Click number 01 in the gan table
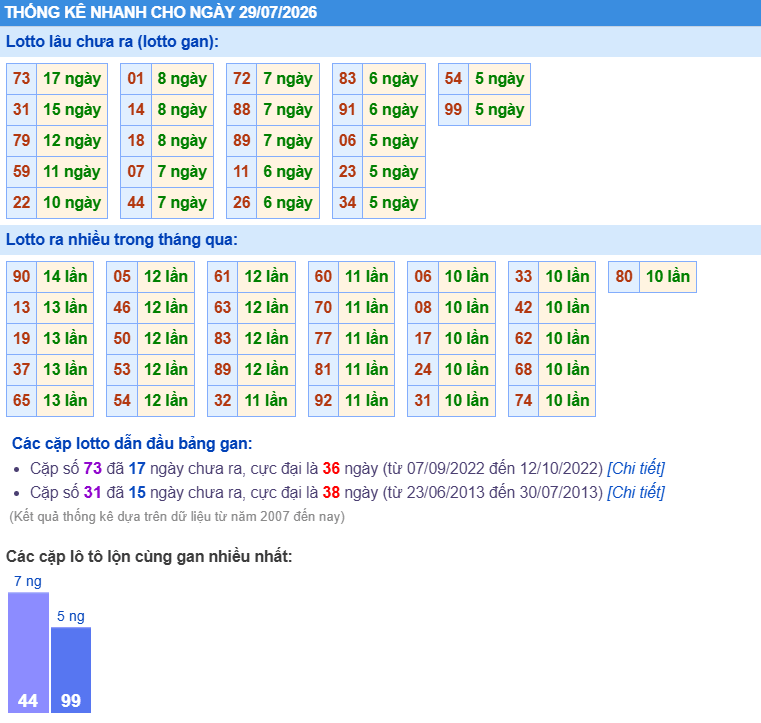 pyautogui.click(x=136, y=79)
